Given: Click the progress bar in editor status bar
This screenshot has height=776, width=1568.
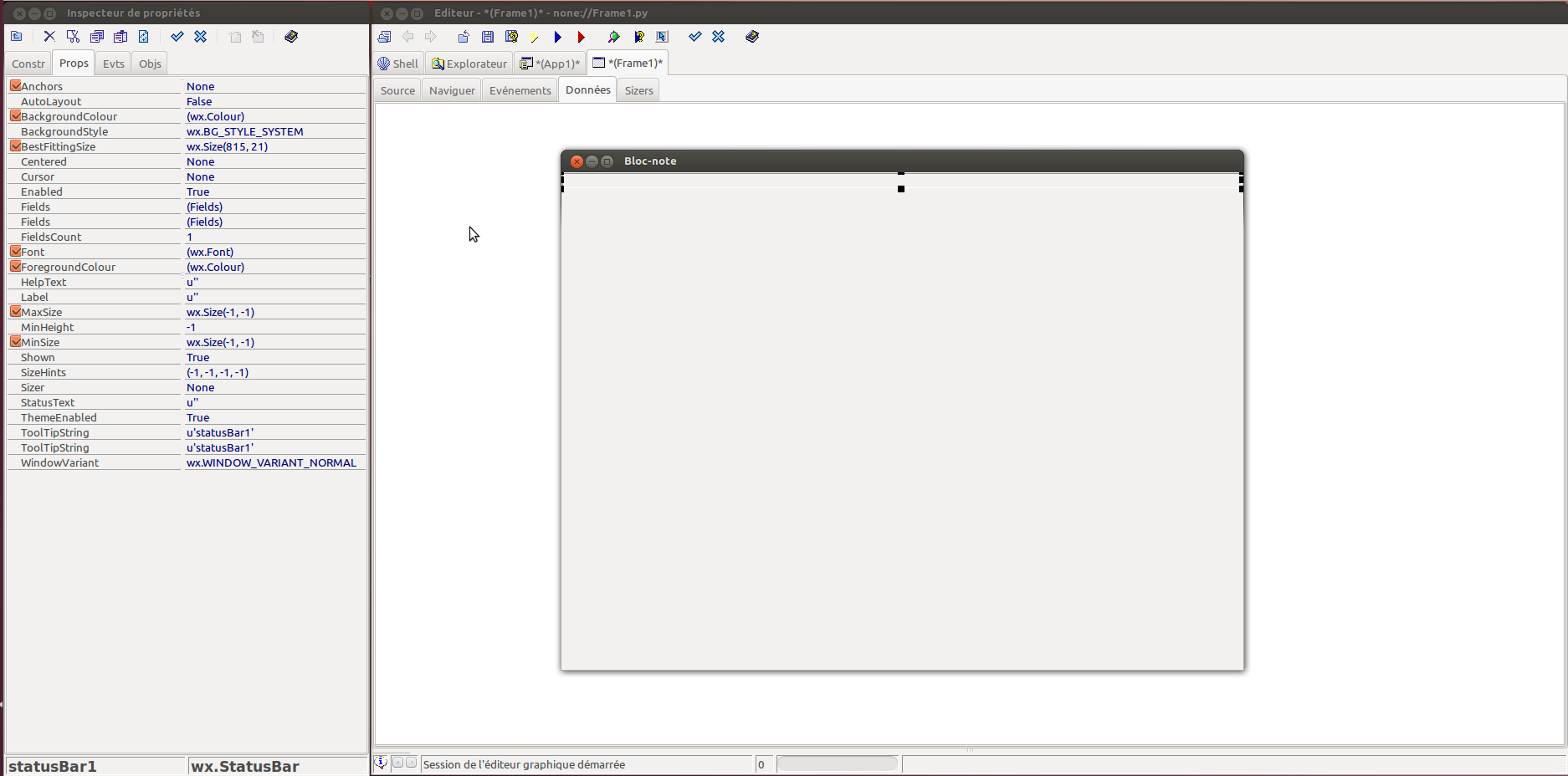Looking at the screenshot, I should (x=837, y=764).
